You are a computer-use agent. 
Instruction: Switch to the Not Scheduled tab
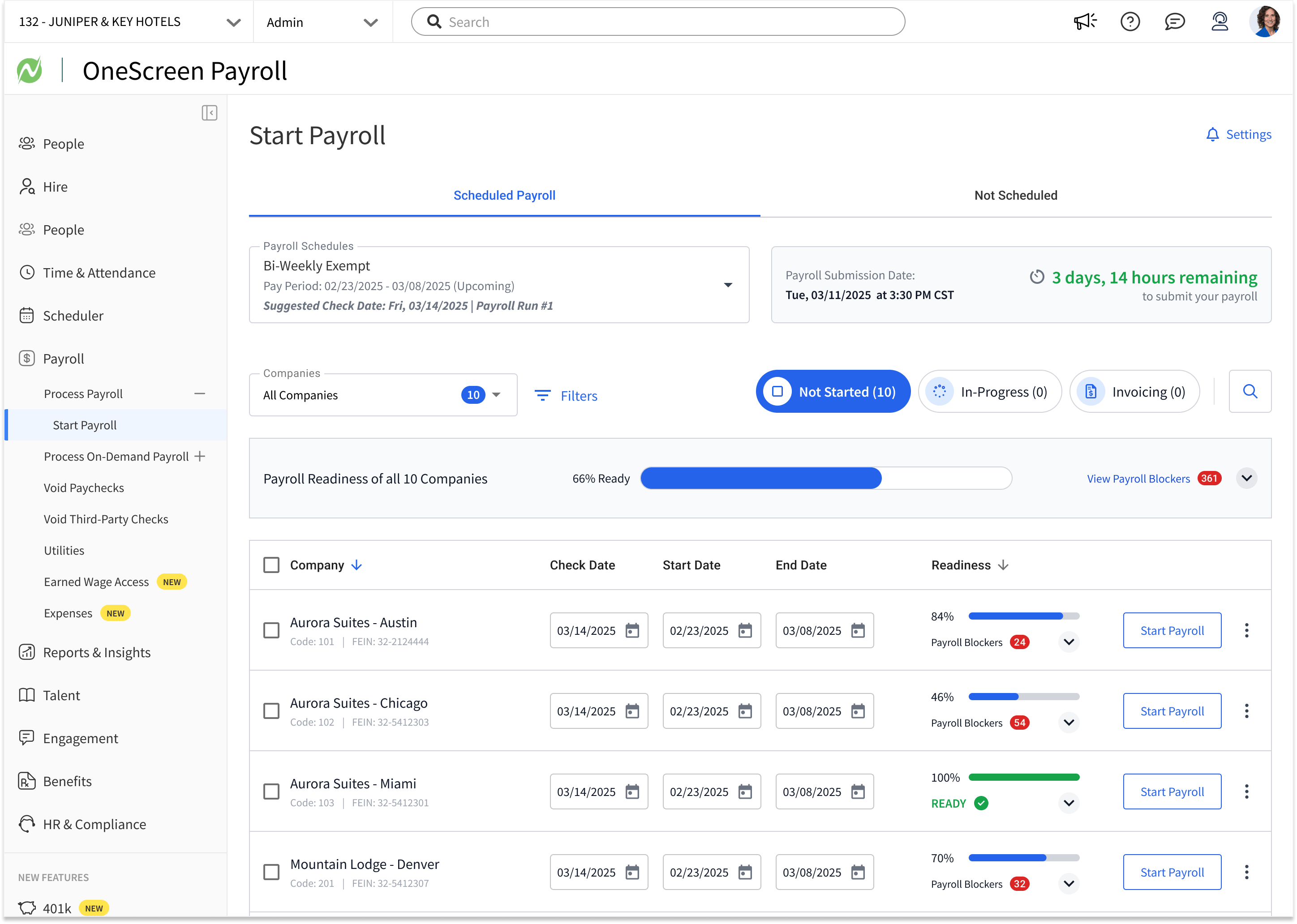(1016, 195)
